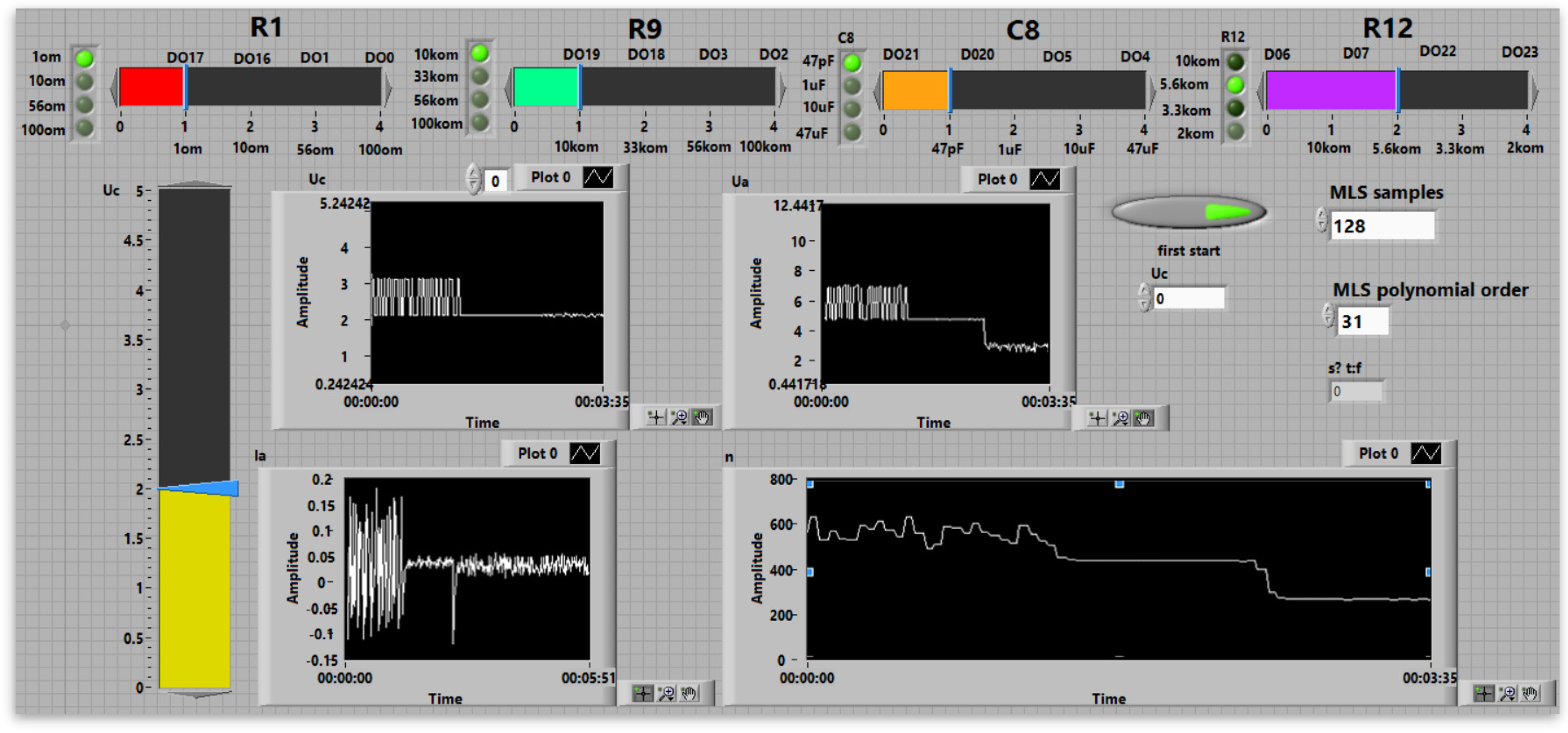Select zoom tool on Uc graph palette
This screenshot has width=1568, height=733.
pos(679,417)
